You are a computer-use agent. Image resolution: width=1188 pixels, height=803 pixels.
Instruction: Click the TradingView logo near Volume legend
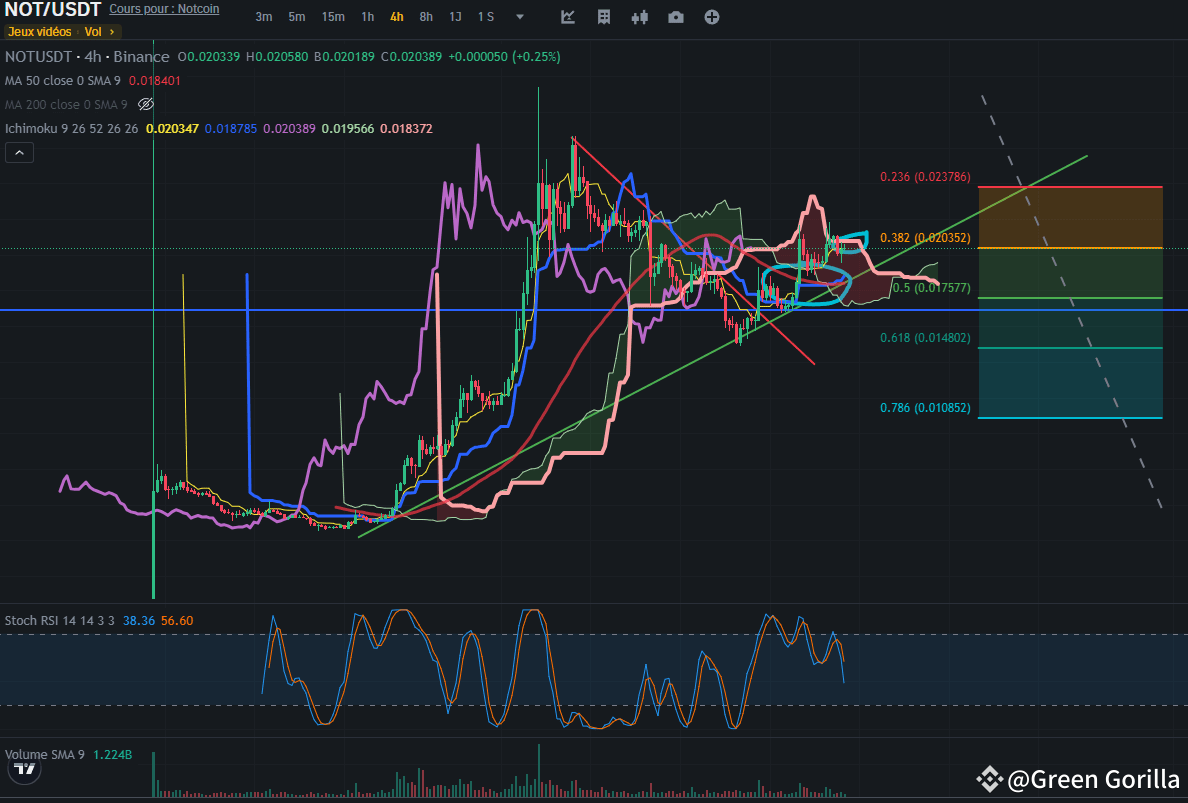[x=25, y=770]
